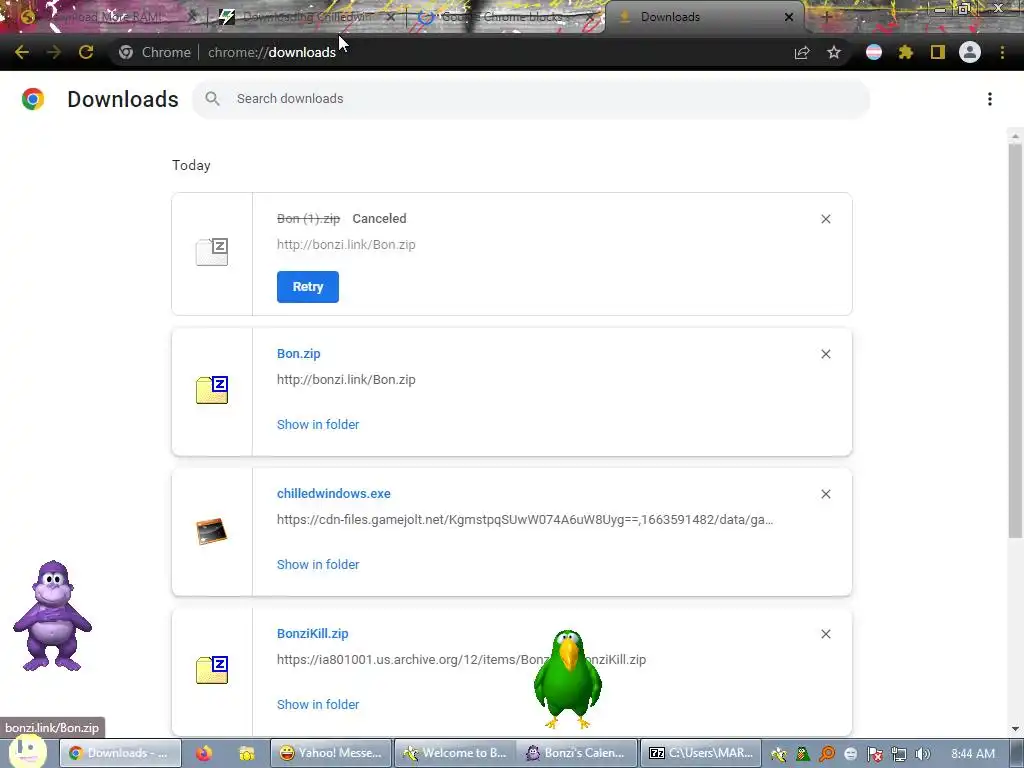Click the magnifier icon in the search box
This screenshot has width=1024, height=768.
(x=212, y=99)
